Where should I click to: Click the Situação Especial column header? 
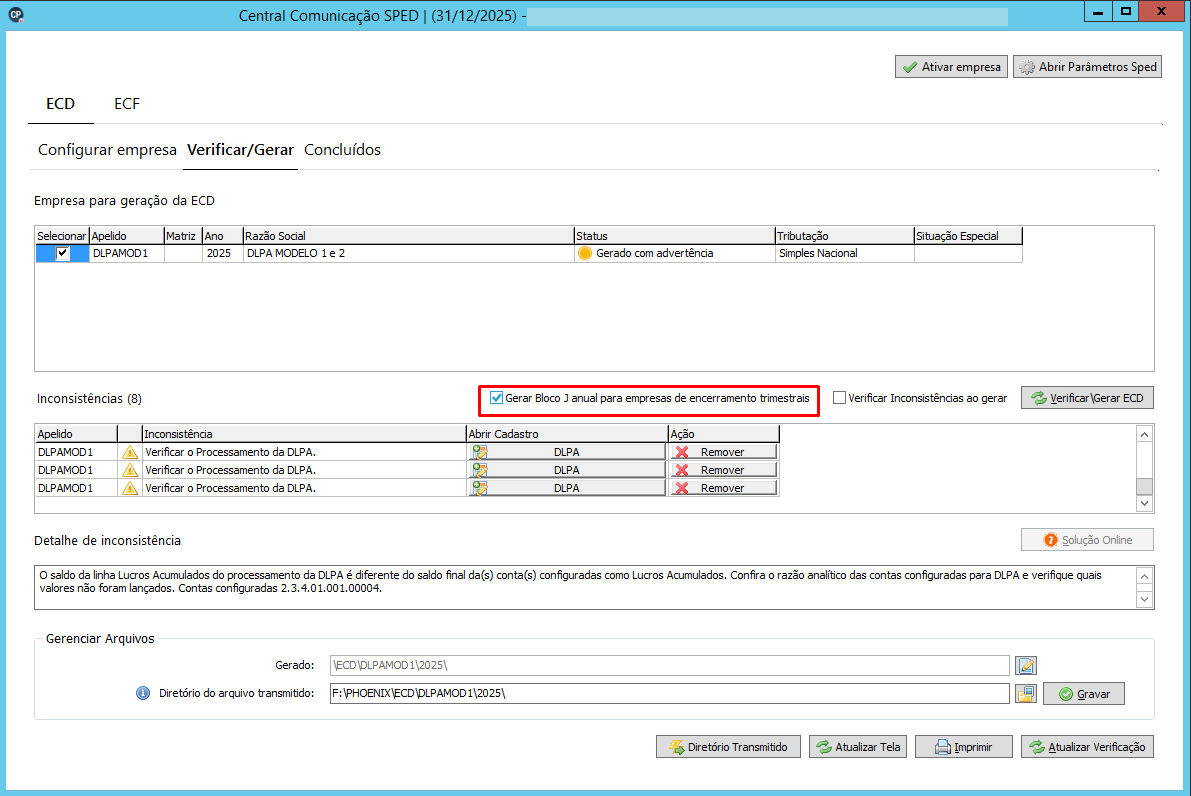pos(968,235)
